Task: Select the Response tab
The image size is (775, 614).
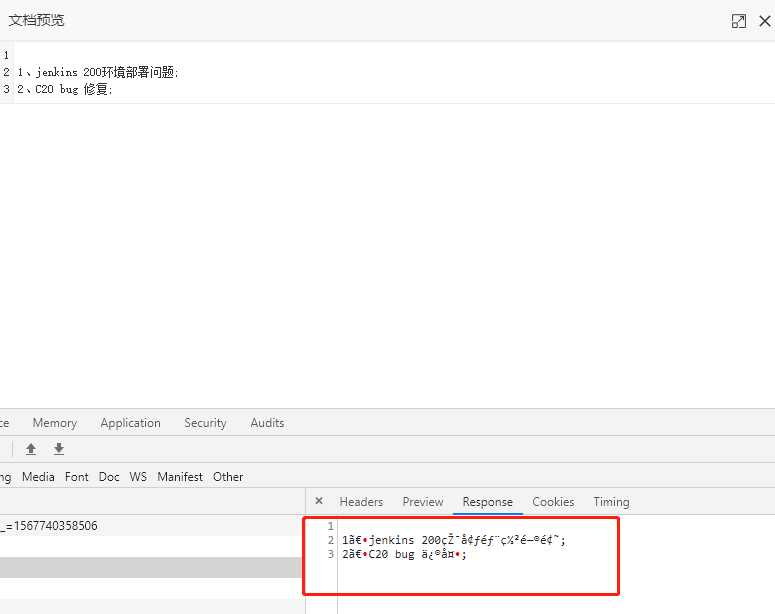Action: click(x=487, y=502)
